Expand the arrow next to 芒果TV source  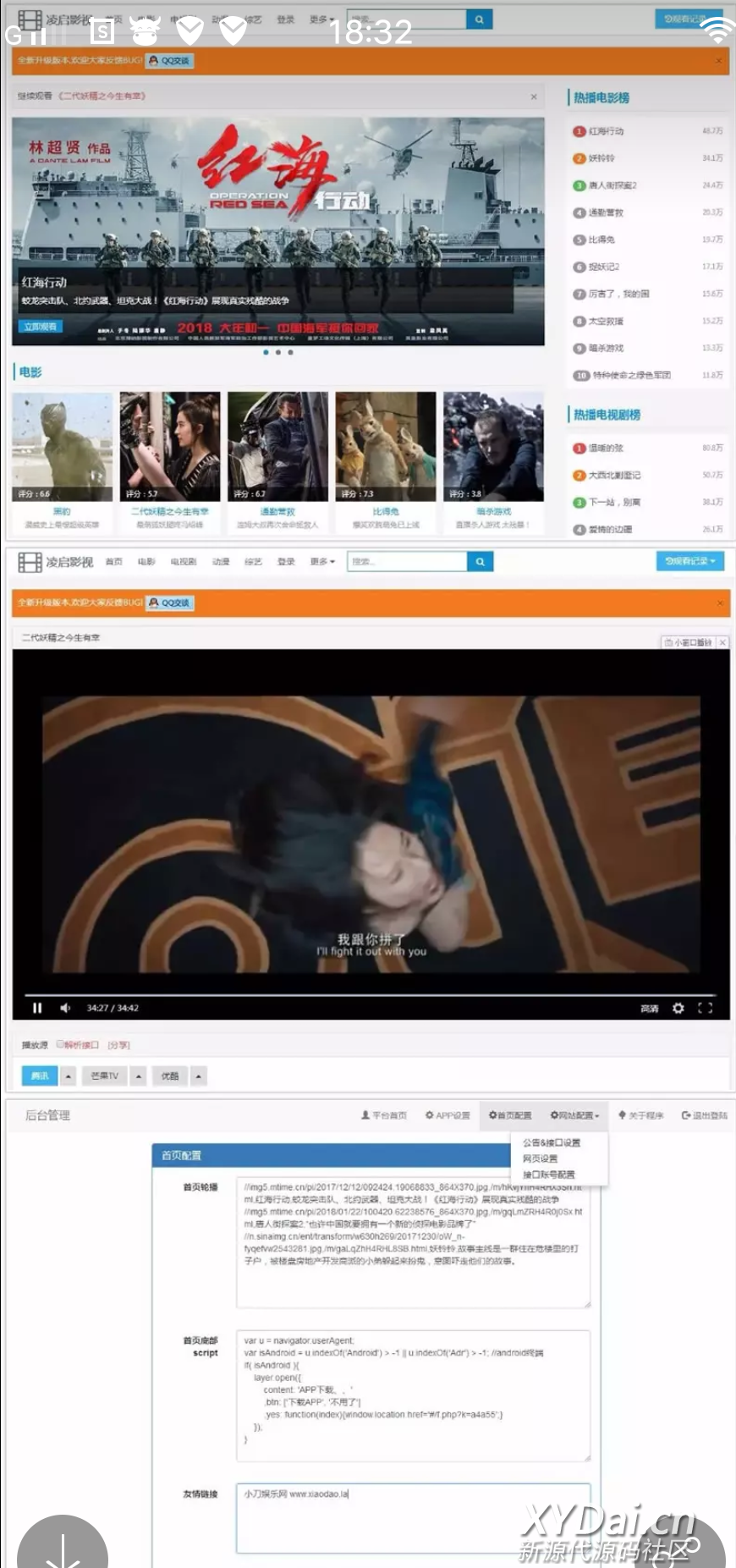coord(139,1076)
